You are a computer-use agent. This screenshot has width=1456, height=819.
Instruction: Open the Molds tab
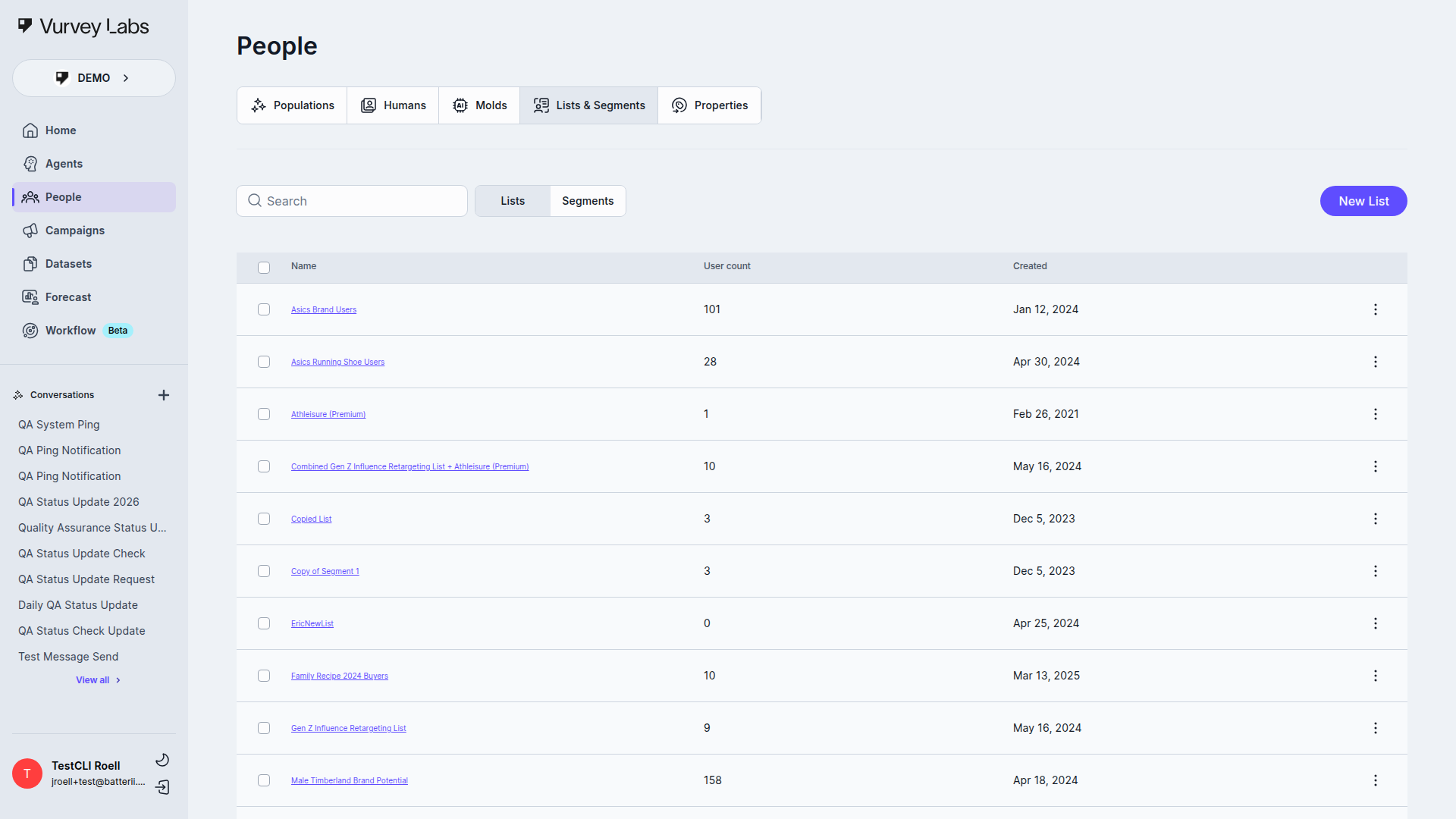(479, 105)
